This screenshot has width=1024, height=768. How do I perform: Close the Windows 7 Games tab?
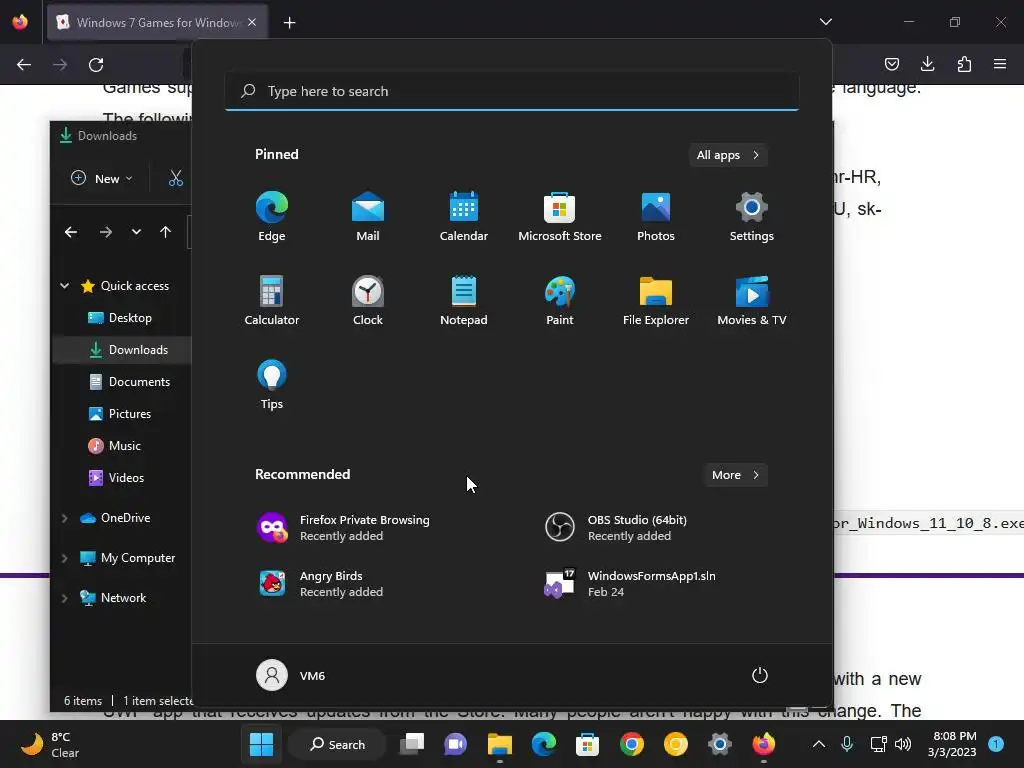(252, 23)
